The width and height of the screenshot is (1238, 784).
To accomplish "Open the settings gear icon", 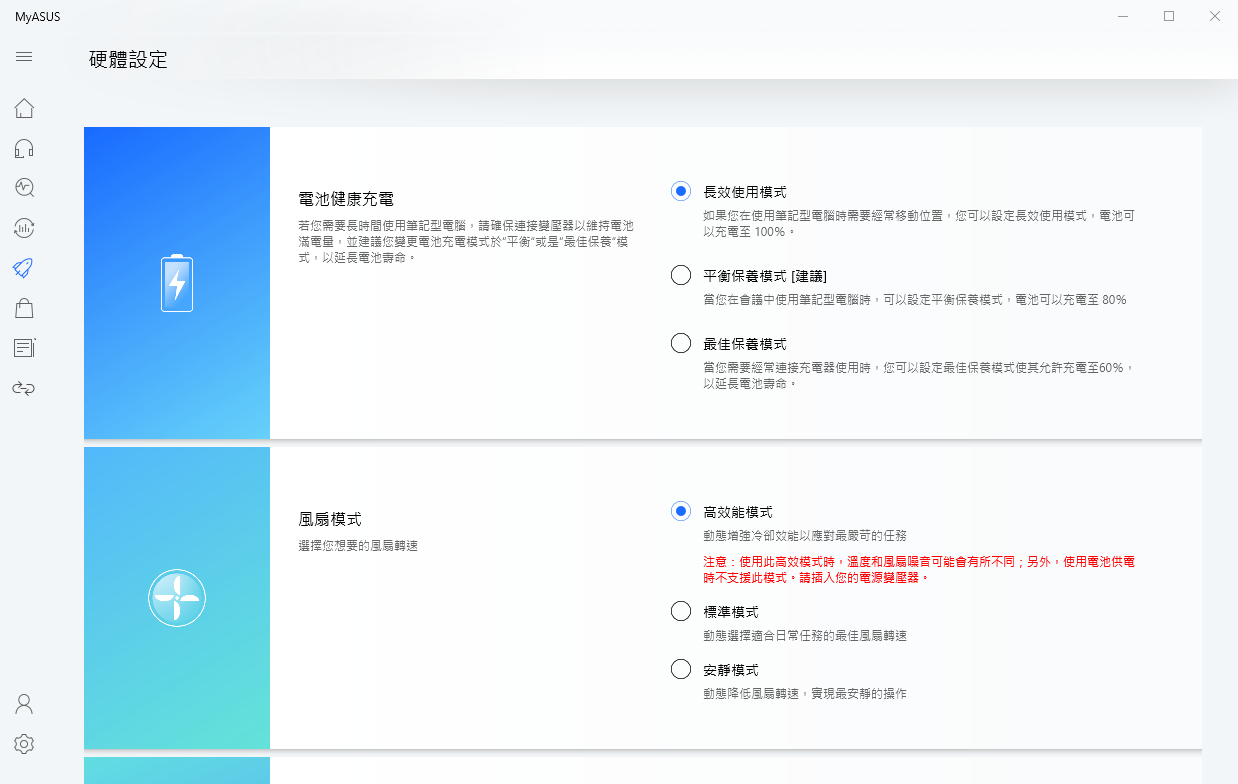I will click(x=24, y=744).
